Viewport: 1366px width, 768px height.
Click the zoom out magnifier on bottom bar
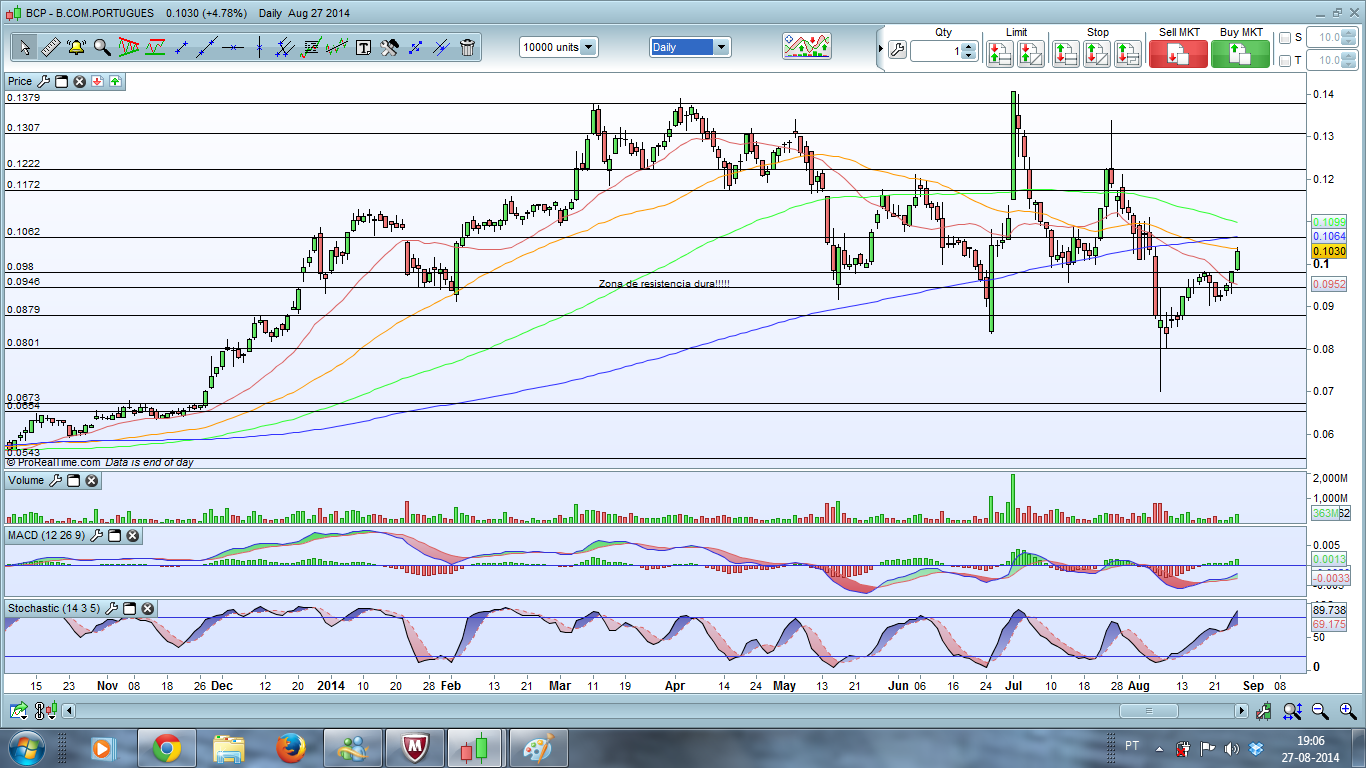tap(1319, 711)
